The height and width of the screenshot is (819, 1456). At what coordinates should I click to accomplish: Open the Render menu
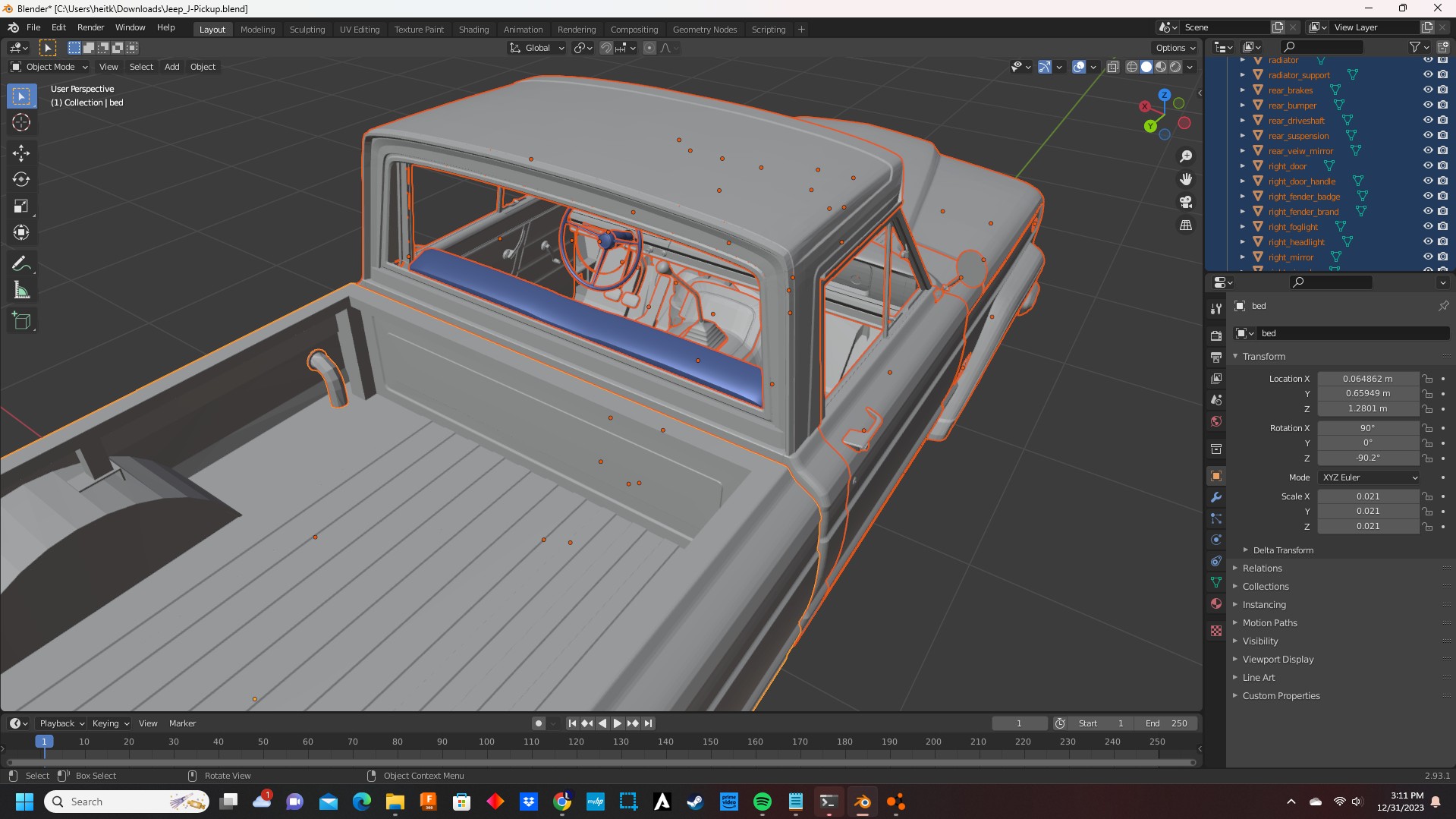pyautogui.click(x=90, y=27)
